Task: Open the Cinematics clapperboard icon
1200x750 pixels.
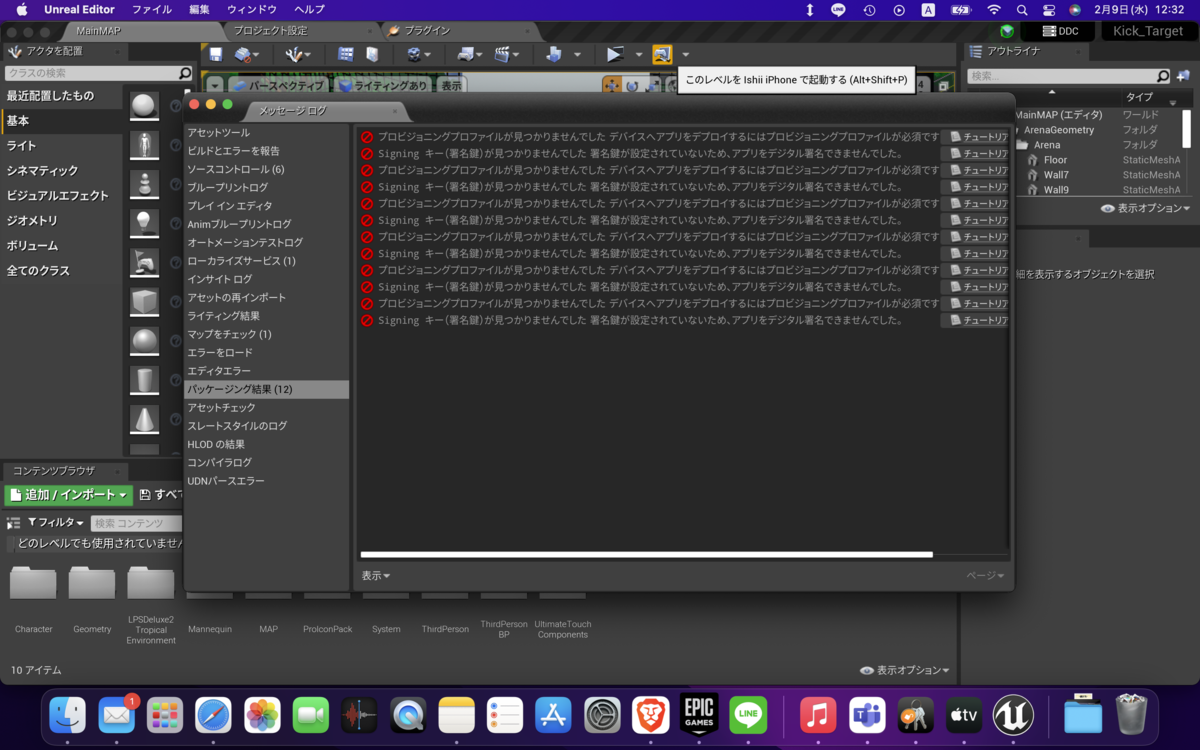Action: pos(503,54)
